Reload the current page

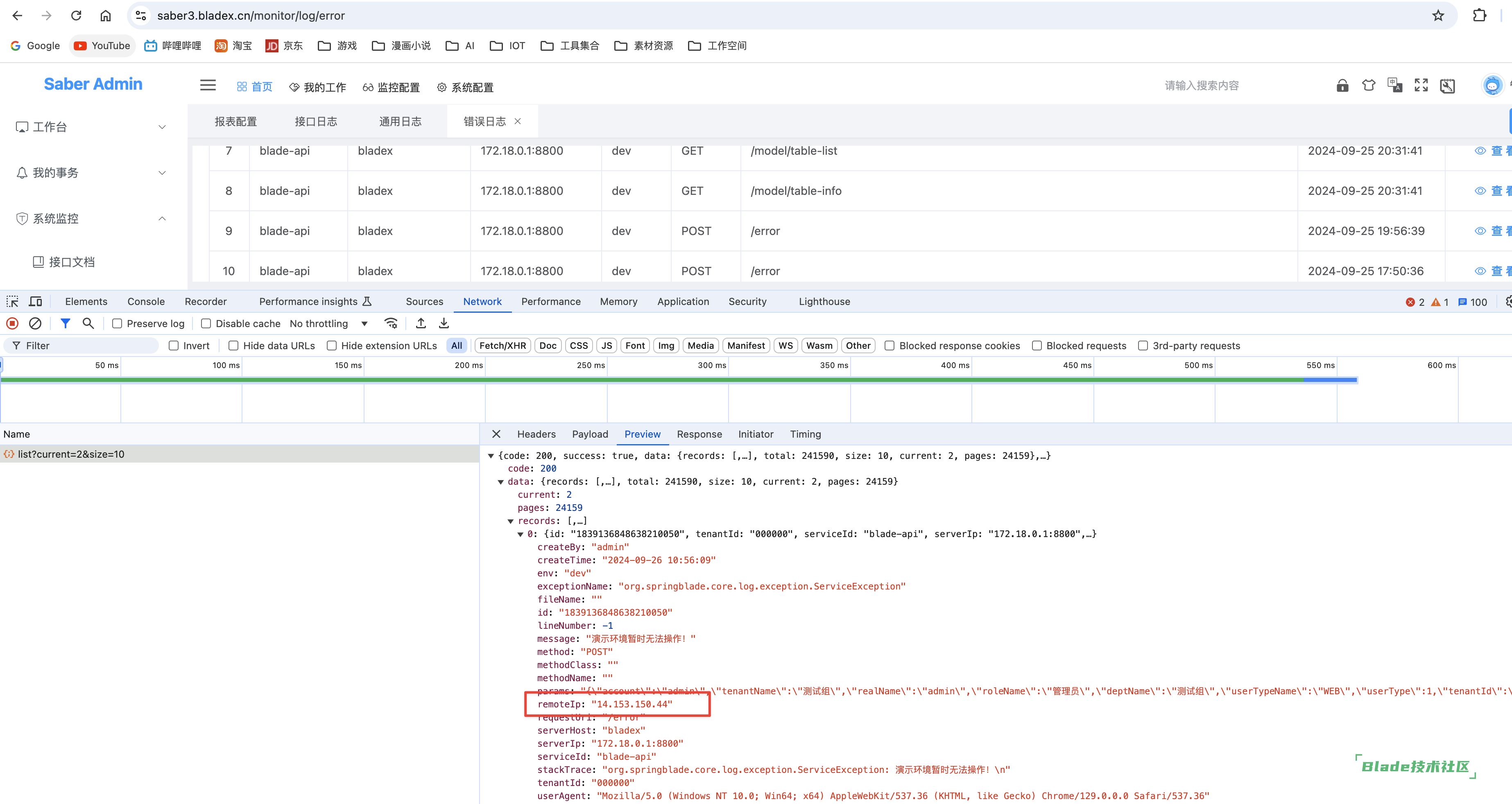pos(76,16)
